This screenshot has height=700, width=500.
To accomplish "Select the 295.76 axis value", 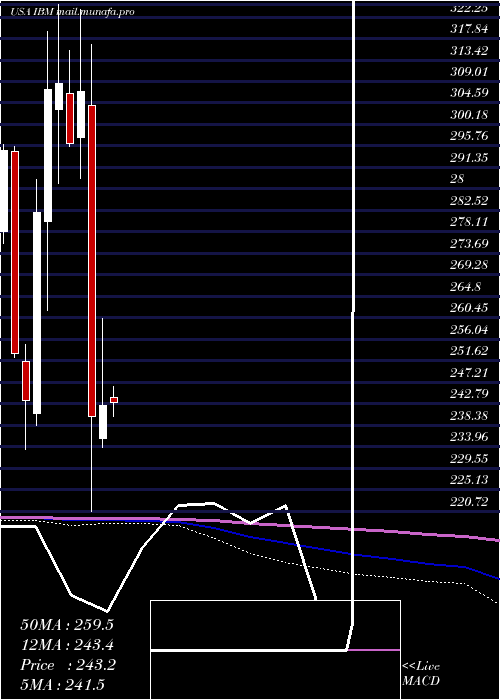I will tap(469, 136).
